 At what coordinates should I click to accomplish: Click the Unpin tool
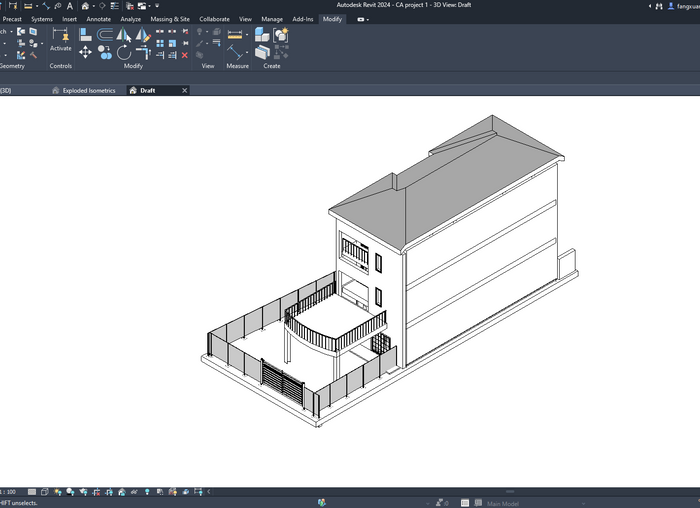pyautogui.click(x=185, y=32)
